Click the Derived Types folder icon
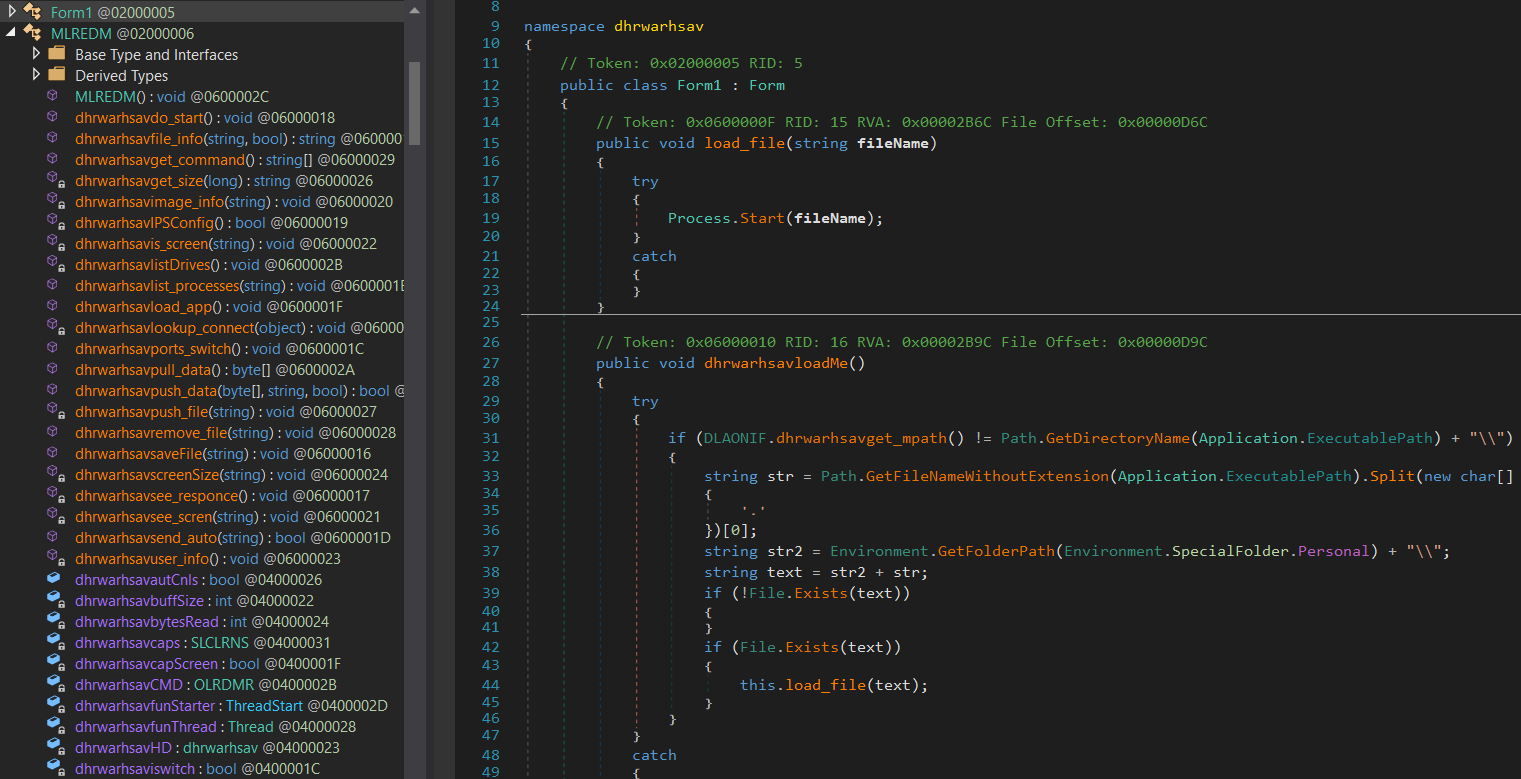1521x779 pixels. coord(57,75)
